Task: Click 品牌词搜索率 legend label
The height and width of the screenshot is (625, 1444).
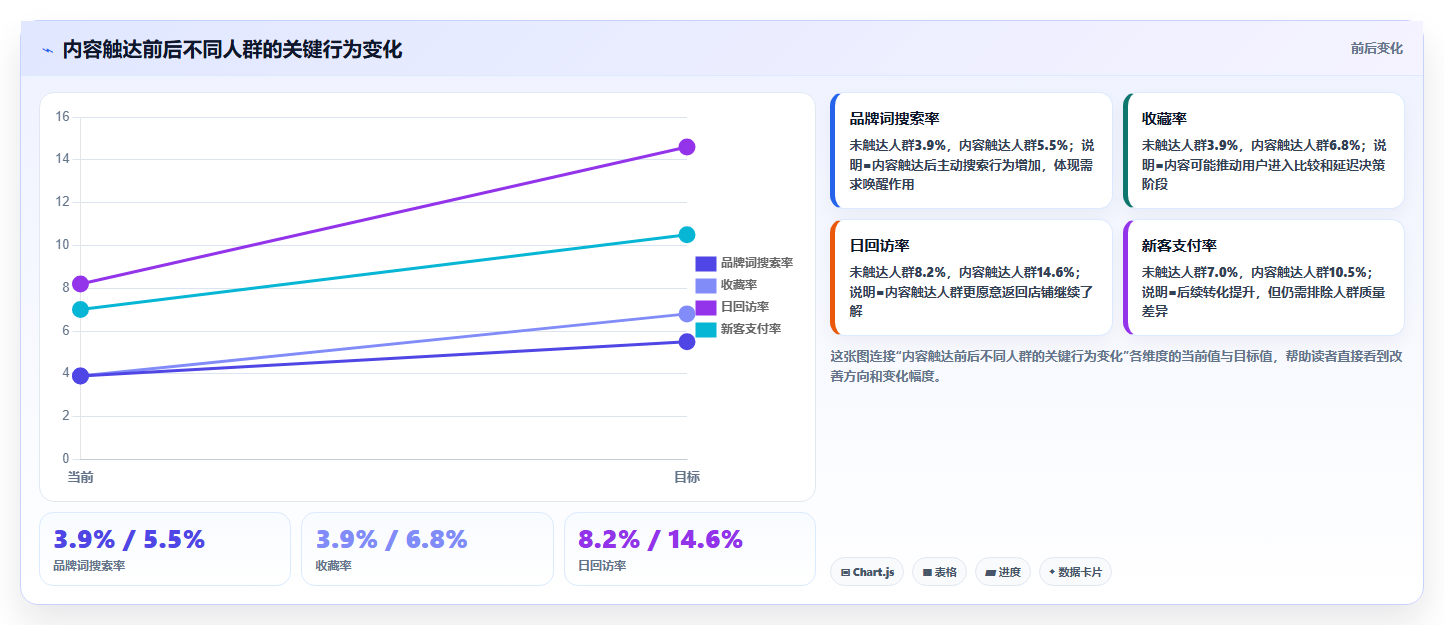Action: click(x=757, y=263)
